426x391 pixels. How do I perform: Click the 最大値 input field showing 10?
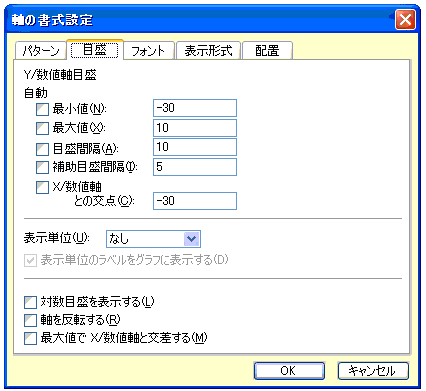[195, 128]
